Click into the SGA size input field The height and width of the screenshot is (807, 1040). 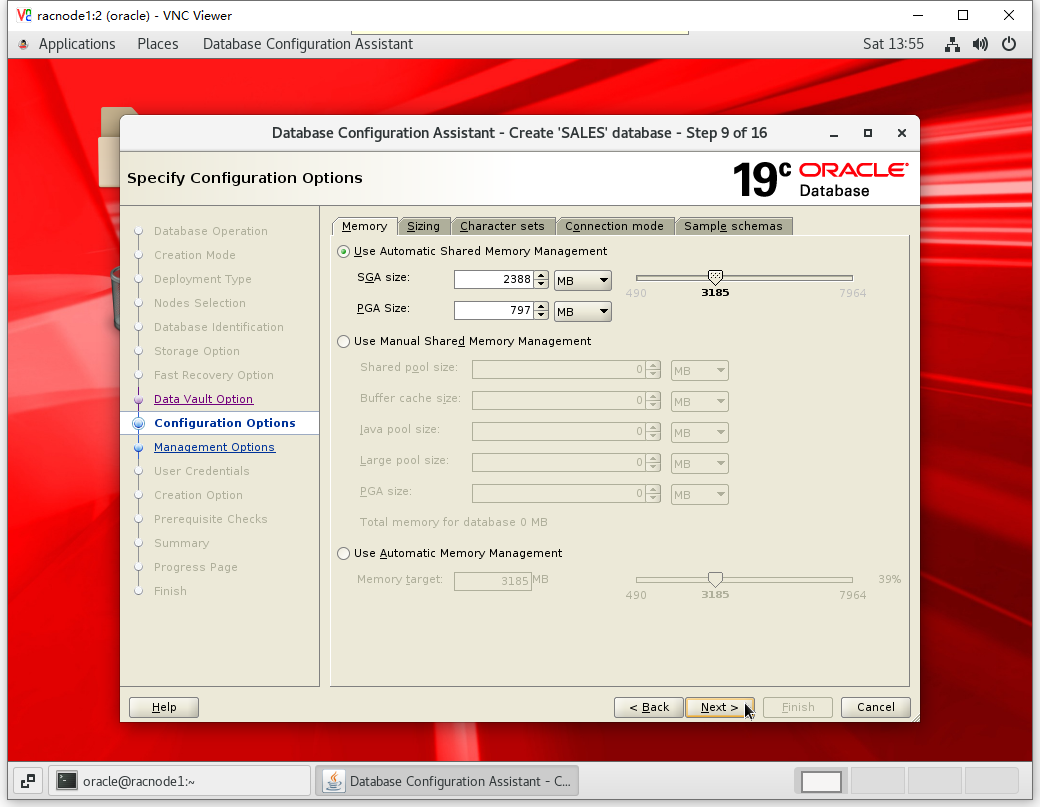pos(493,281)
